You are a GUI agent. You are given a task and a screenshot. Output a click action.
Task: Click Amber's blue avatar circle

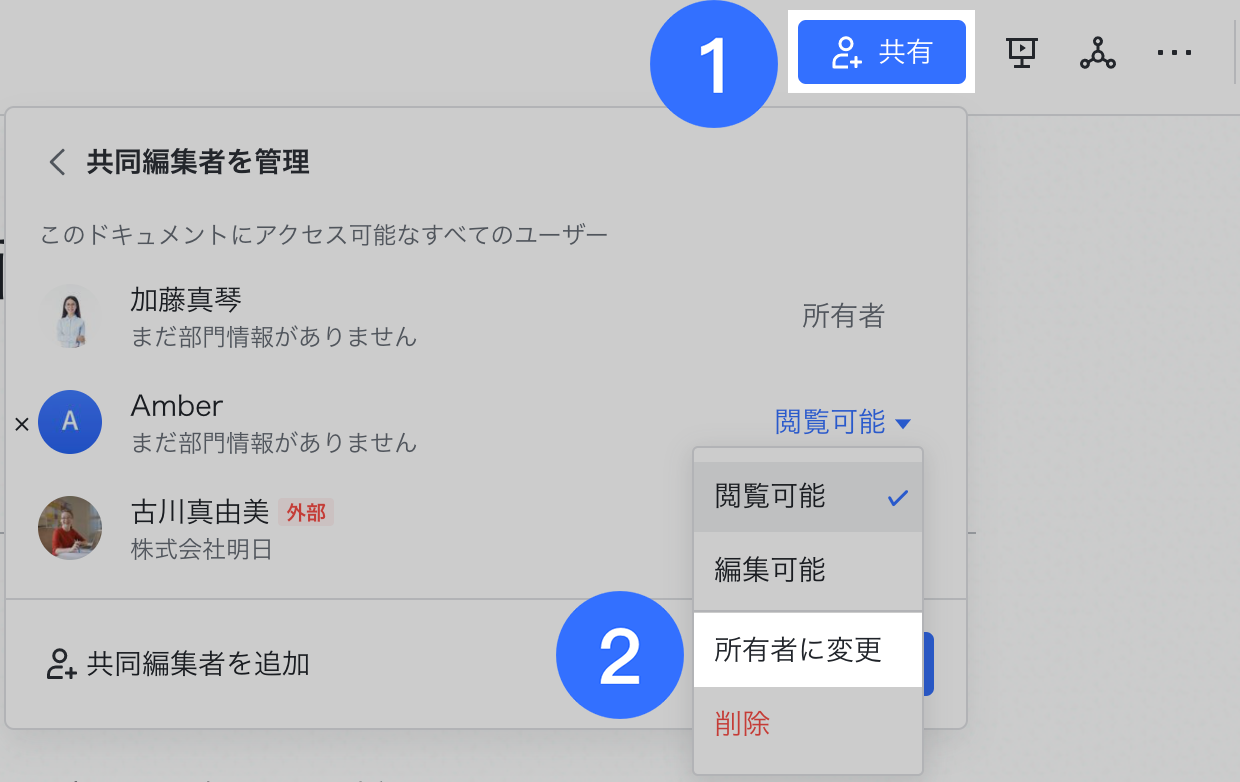70,422
